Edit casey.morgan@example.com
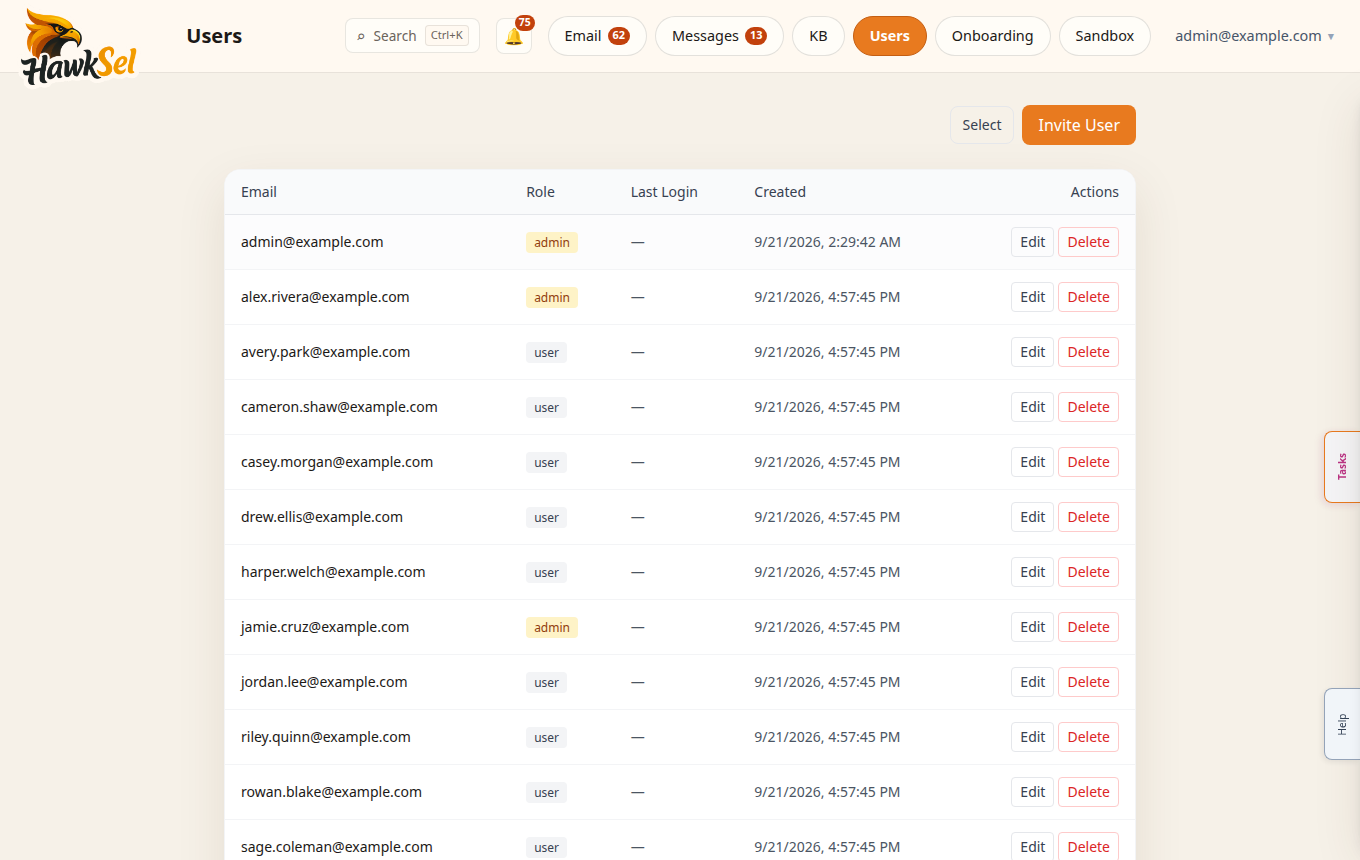Image resolution: width=1360 pixels, height=860 pixels. coord(1033,462)
